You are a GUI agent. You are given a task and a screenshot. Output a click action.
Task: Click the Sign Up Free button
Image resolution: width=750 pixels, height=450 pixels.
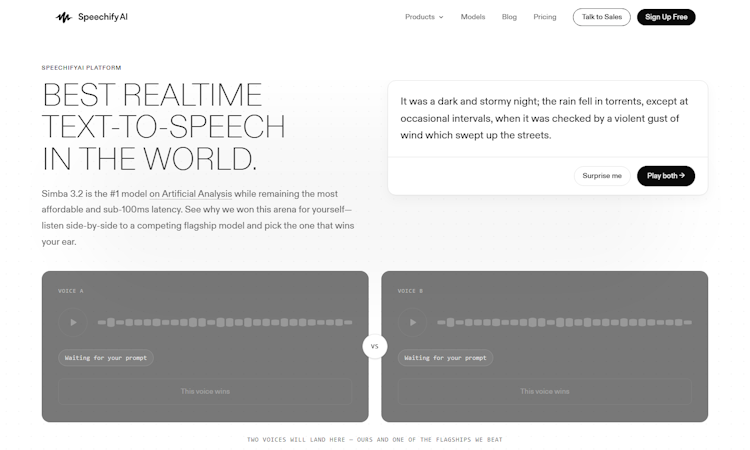[x=666, y=17]
